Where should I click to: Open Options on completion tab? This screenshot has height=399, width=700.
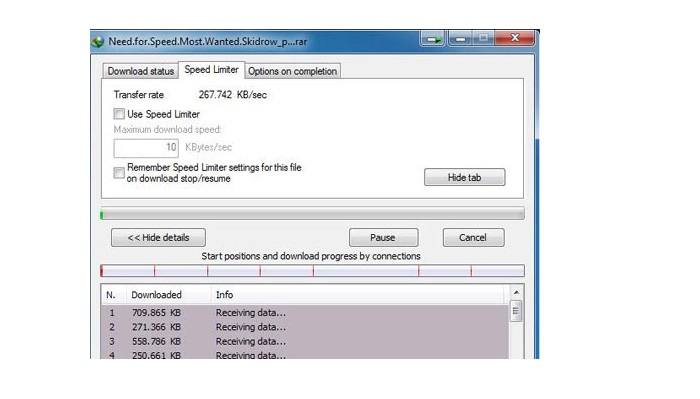tap(292, 71)
